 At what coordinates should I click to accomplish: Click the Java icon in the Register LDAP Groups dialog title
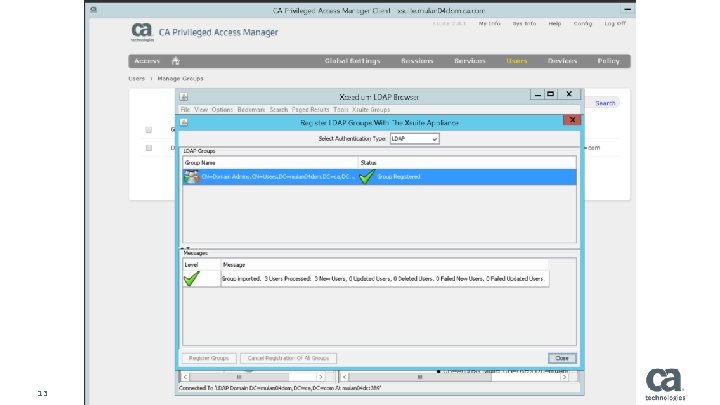[x=184, y=123]
